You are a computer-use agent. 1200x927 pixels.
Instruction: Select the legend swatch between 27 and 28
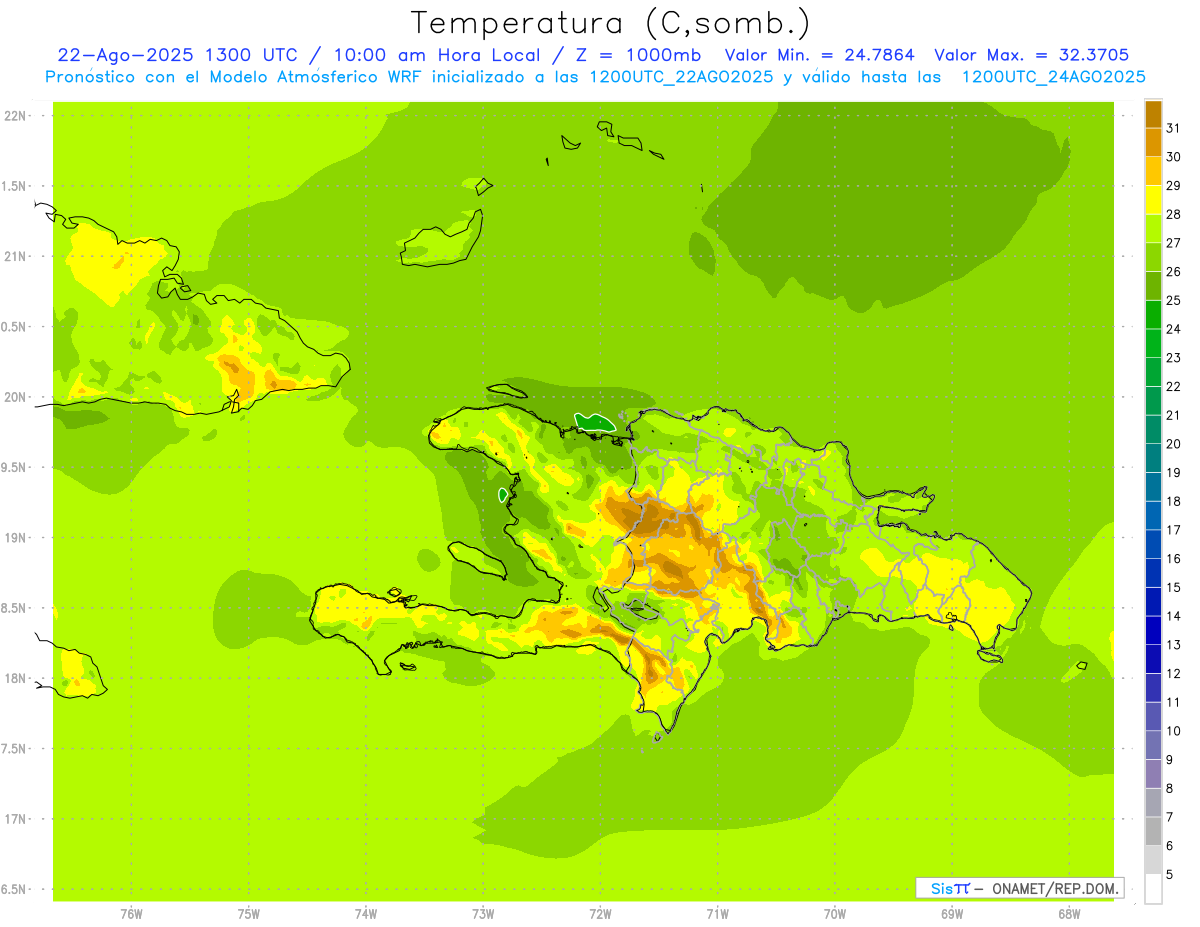pyautogui.click(x=1153, y=229)
